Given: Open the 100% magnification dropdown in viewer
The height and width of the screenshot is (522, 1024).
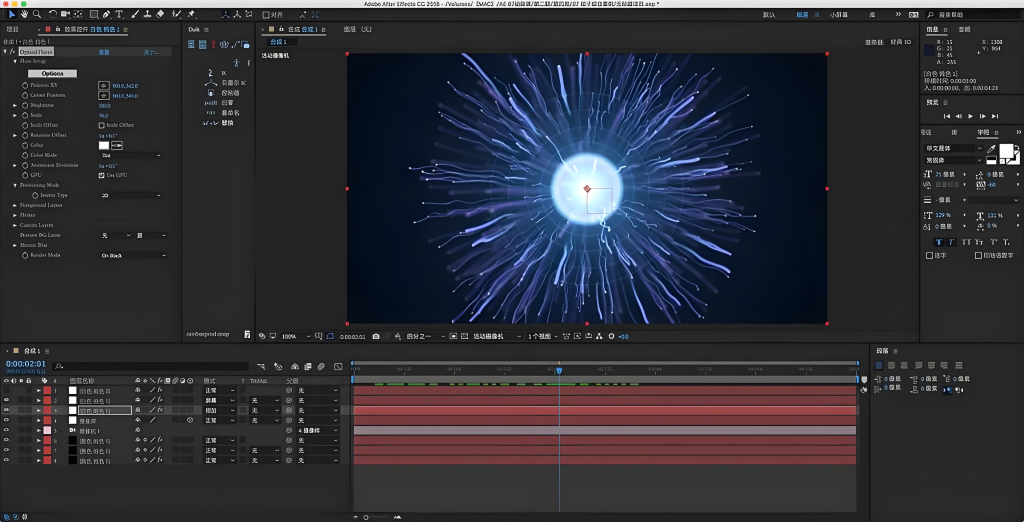Looking at the screenshot, I should (x=292, y=336).
